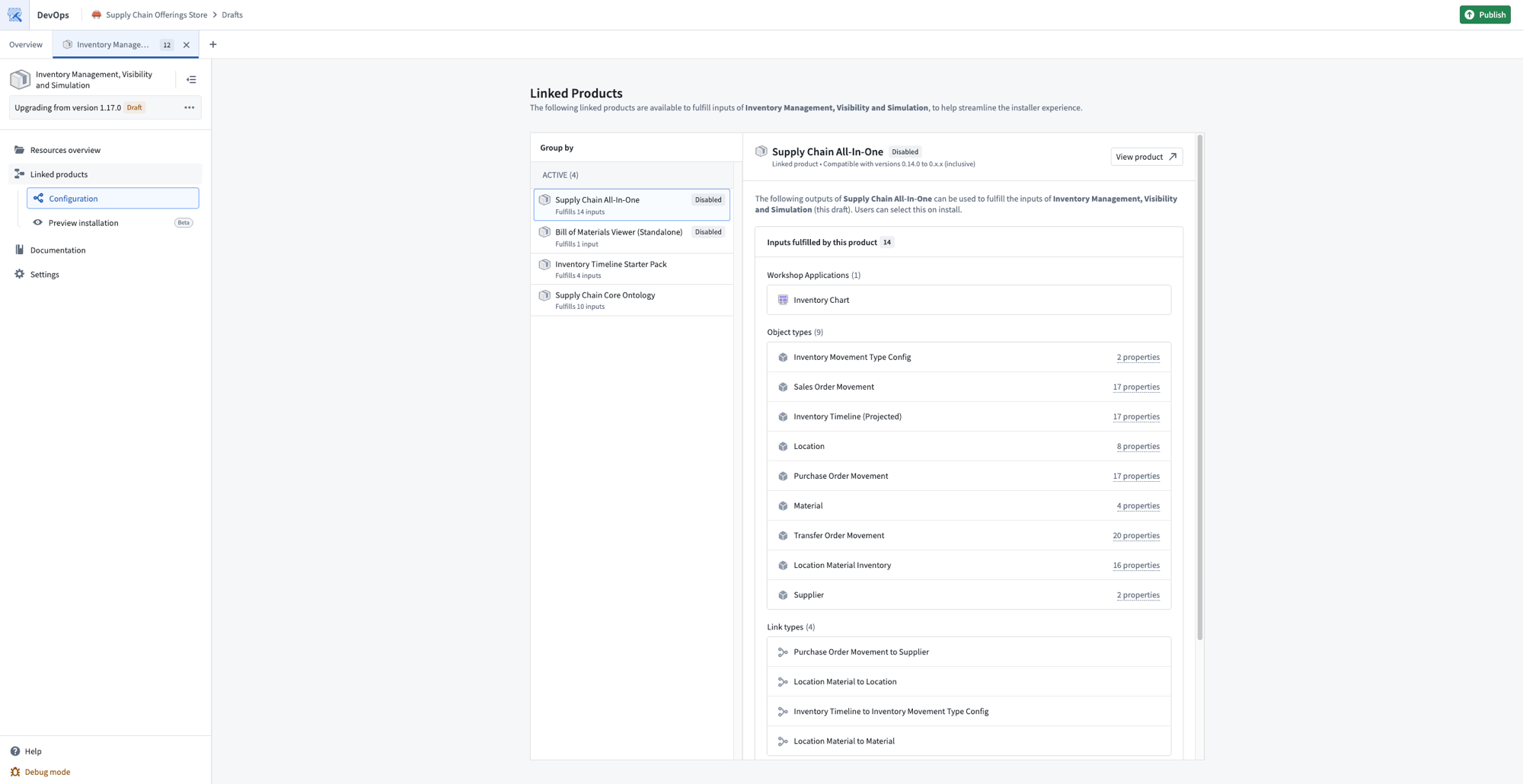The image size is (1523, 784).
Task: Click Location Material to Material link type
Action: (x=969, y=741)
